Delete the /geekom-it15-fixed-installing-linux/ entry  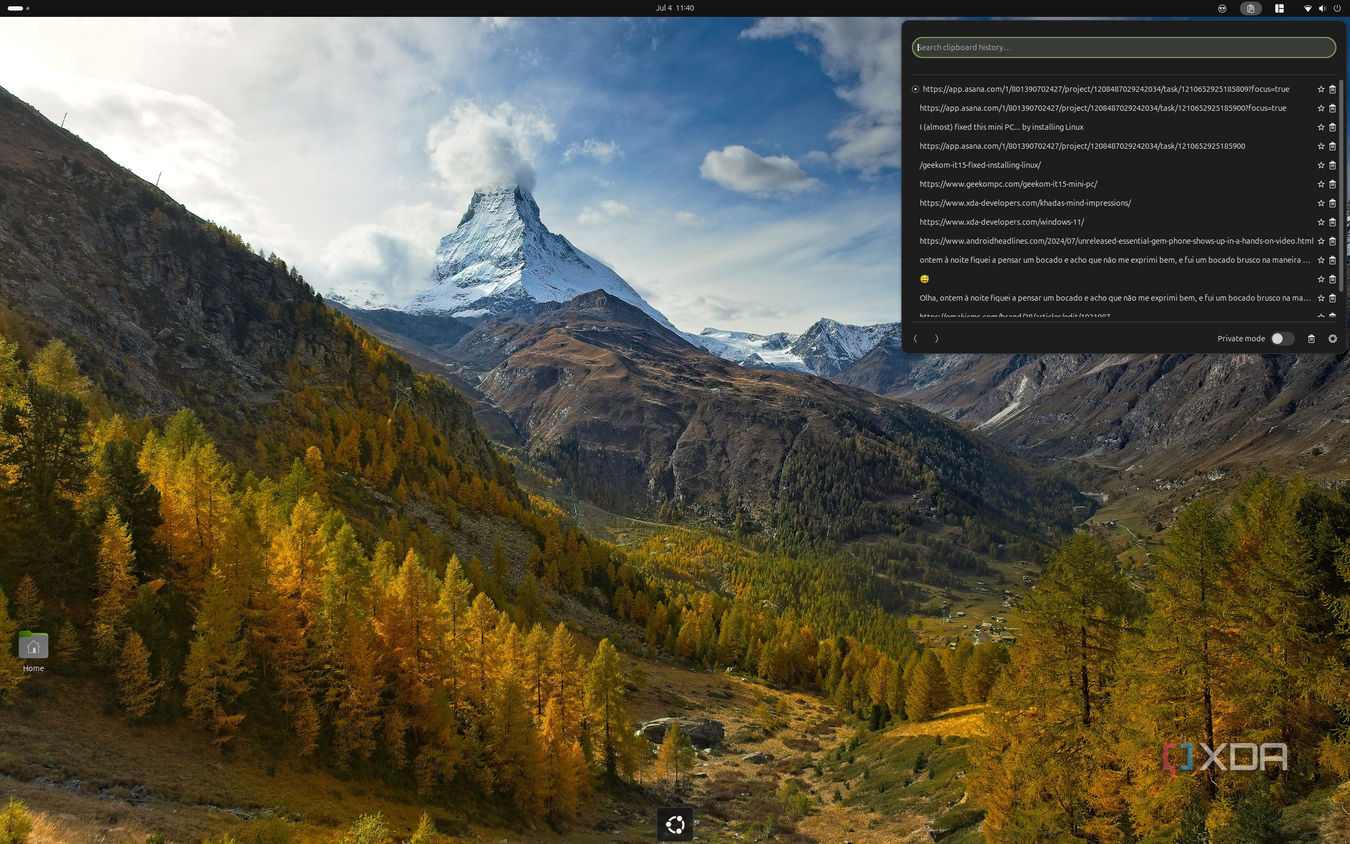tap(1332, 165)
